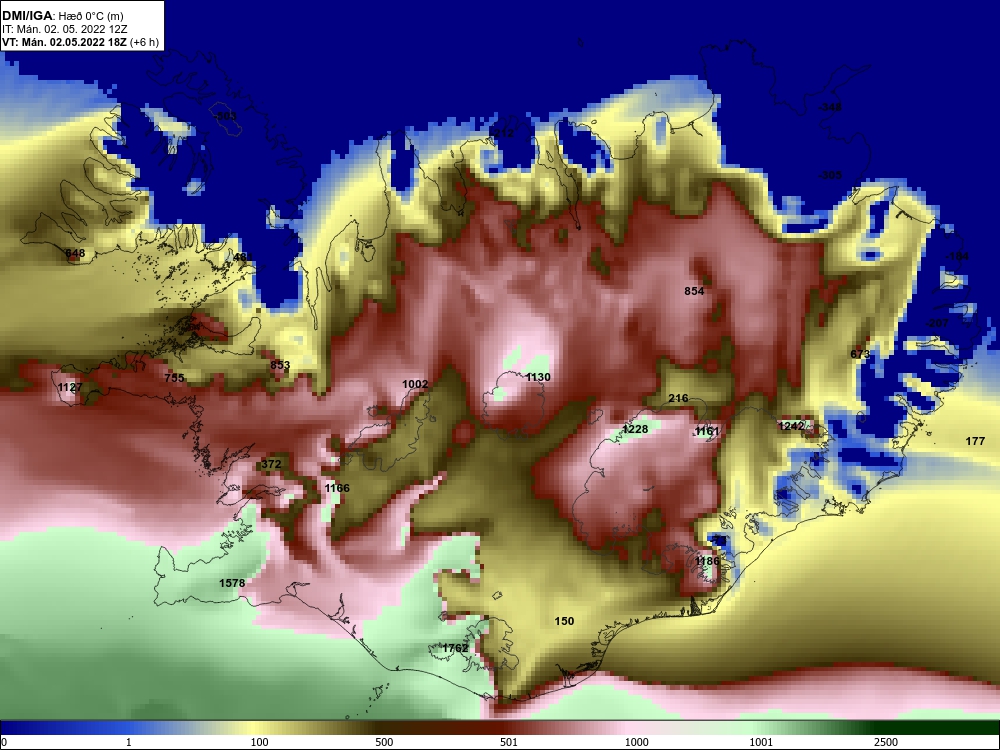
Task: Click the VT Mán. 02.05.2022 18Z line
Action: (80, 43)
